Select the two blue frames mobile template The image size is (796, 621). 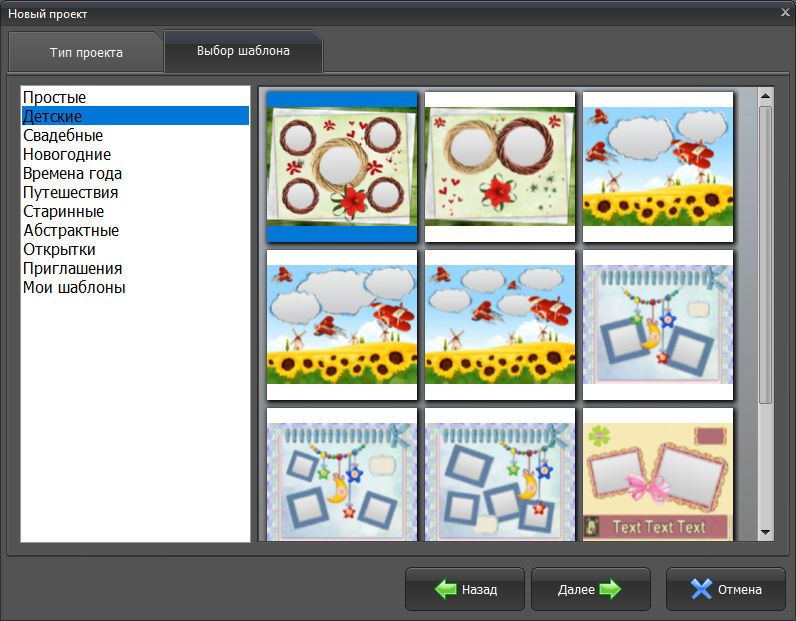(658, 325)
